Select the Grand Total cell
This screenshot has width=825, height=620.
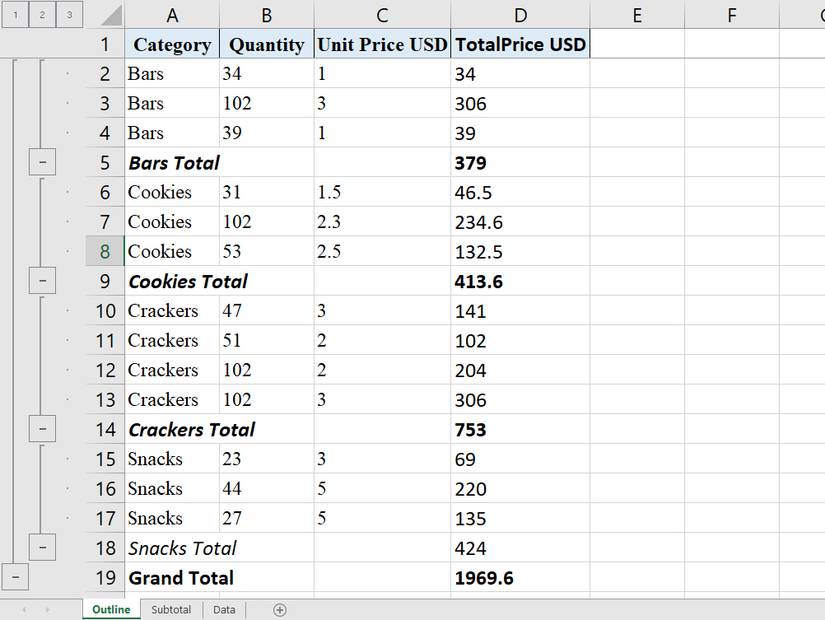(x=181, y=578)
